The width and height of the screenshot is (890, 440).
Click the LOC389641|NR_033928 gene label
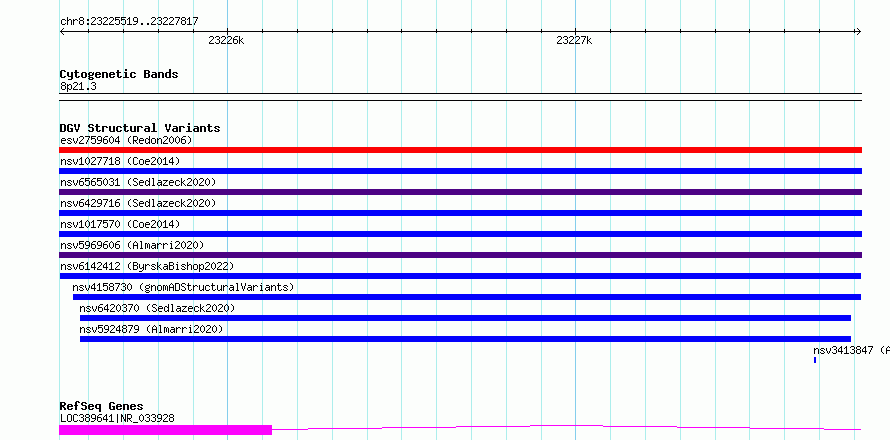(117, 418)
